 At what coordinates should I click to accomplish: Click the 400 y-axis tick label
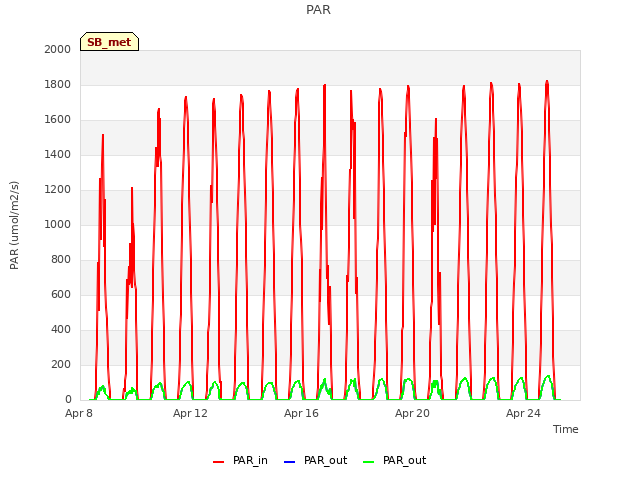[61, 329]
